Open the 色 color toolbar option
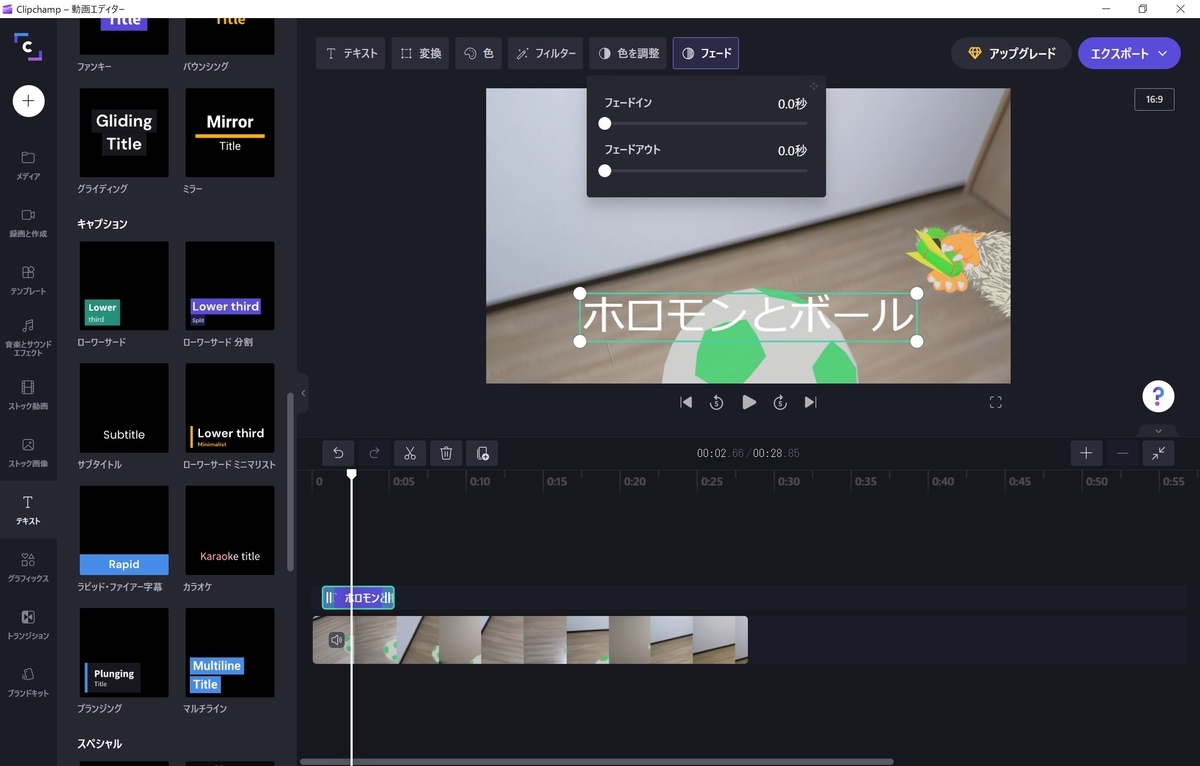The image size is (1200, 766). [478, 53]
